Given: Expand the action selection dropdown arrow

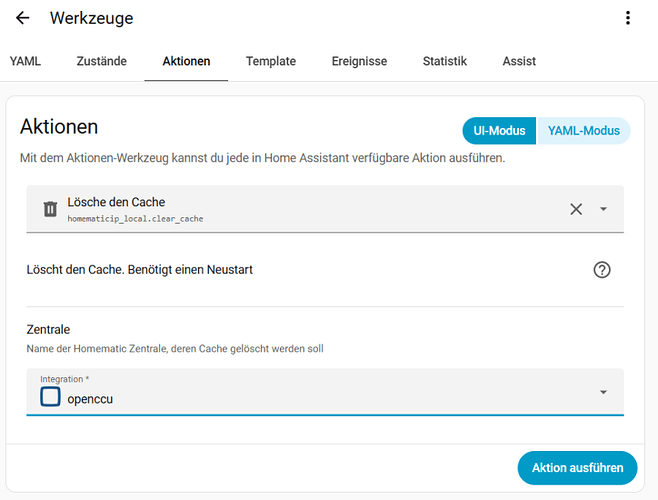Looking at the screenshot, I should (x=603, y=209).
